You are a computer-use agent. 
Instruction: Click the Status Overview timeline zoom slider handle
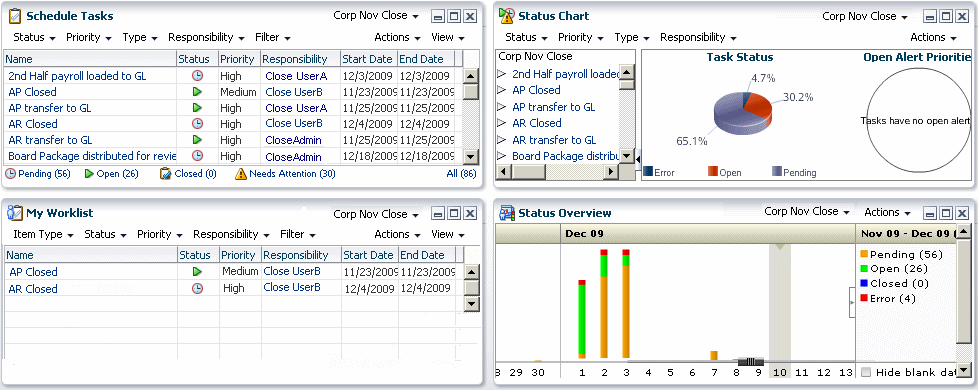tap(751, 361)
